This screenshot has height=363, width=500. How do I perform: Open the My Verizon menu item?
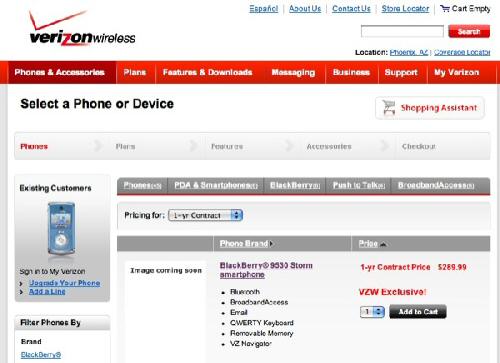[457, 72]
